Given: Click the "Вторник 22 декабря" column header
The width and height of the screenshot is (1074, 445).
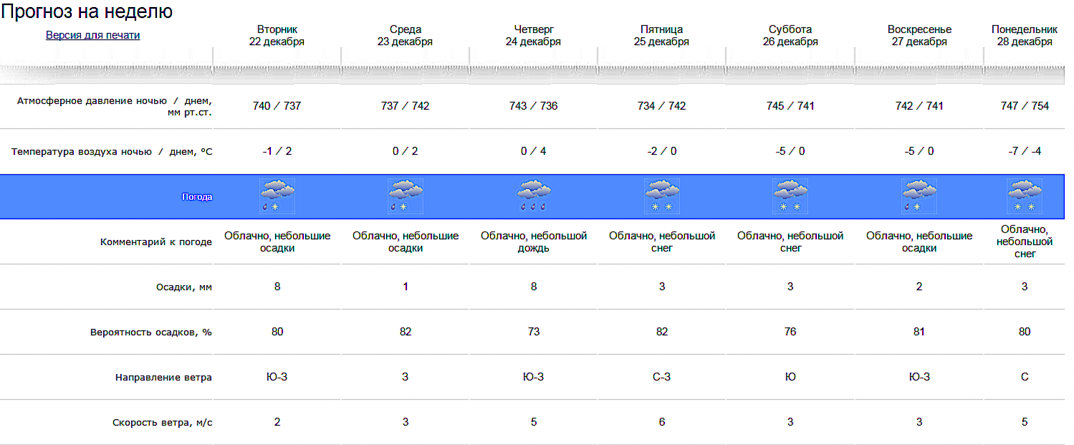Looking at the screenshot, I should pos(277,36).
